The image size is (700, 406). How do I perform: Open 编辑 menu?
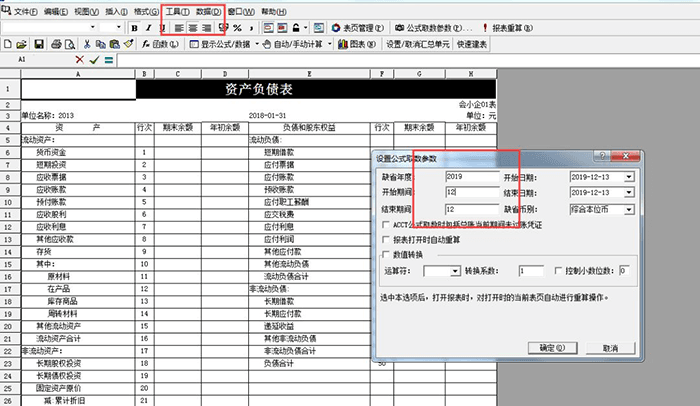point(56,12)
